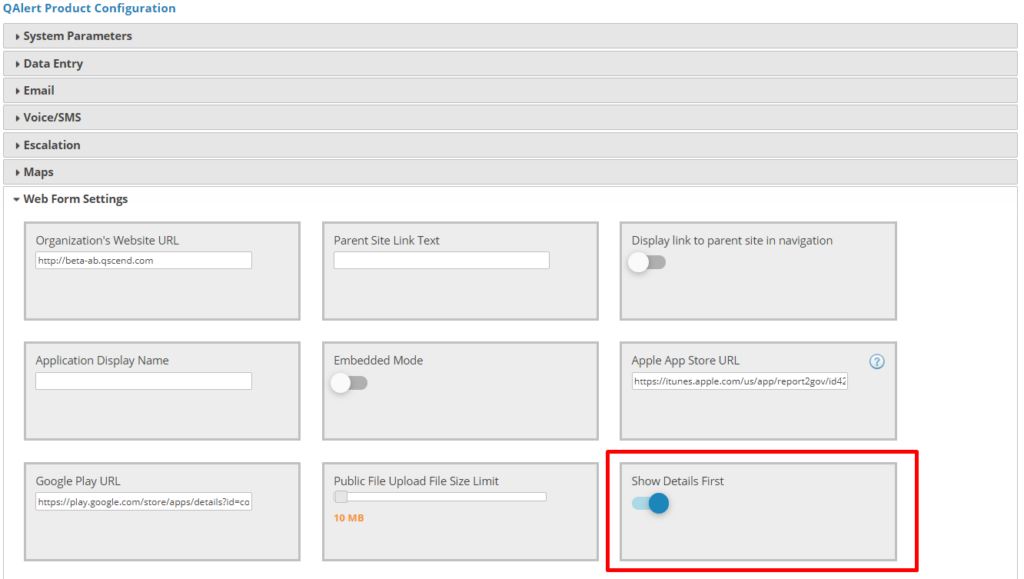This screenshot has height=579, width=1024.
Task: Click the QAlert Product Configuration heading
Action: click(x=89, y=8)
